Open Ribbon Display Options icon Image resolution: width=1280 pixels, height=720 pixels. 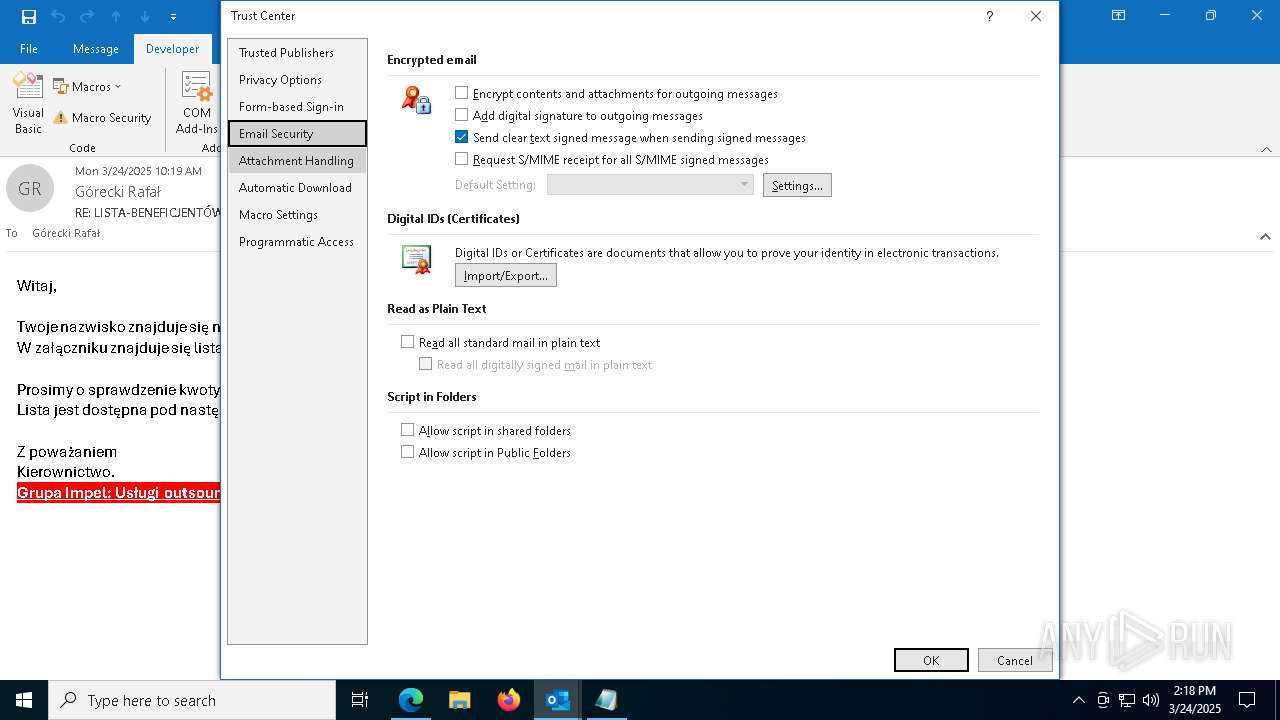[1118, 16]
